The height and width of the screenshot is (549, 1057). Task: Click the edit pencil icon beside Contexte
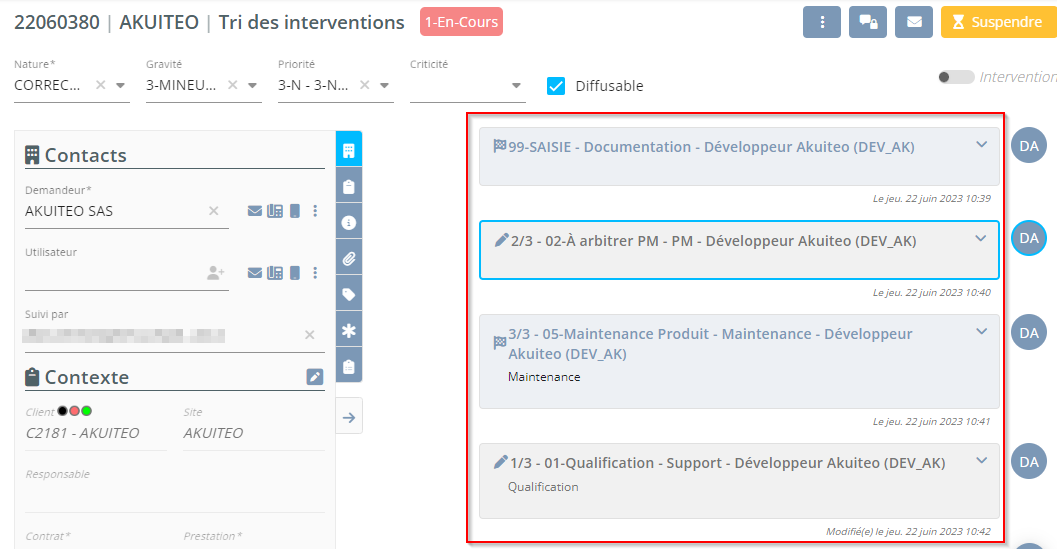pos(315,377)
